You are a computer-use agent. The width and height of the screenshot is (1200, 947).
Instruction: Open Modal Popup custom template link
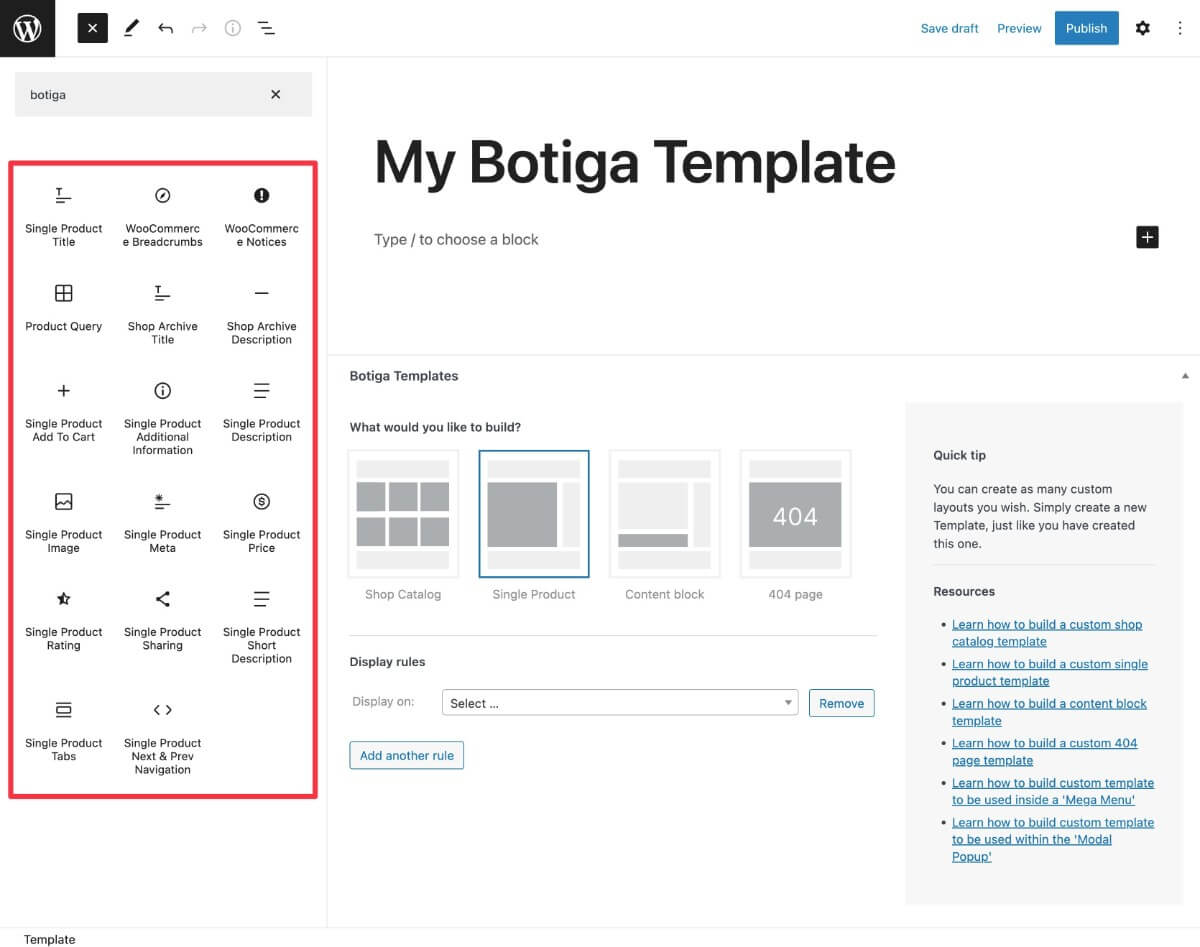pos(1053,839)
